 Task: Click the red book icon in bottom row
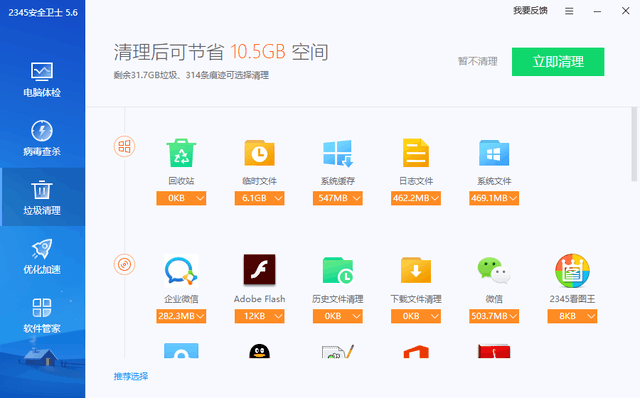(x=494, y=351)
